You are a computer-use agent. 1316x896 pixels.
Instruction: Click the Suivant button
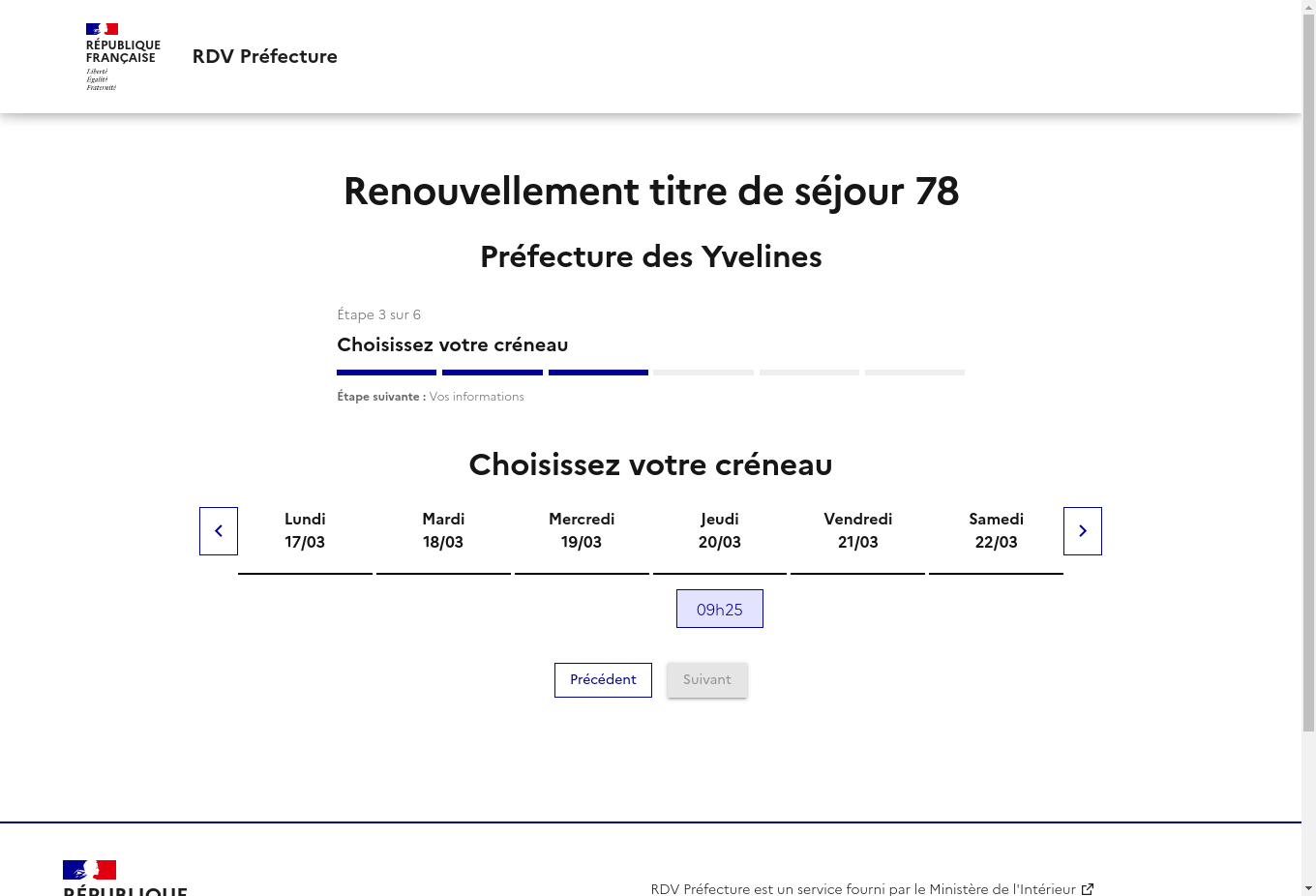click(x=707, y=680)
